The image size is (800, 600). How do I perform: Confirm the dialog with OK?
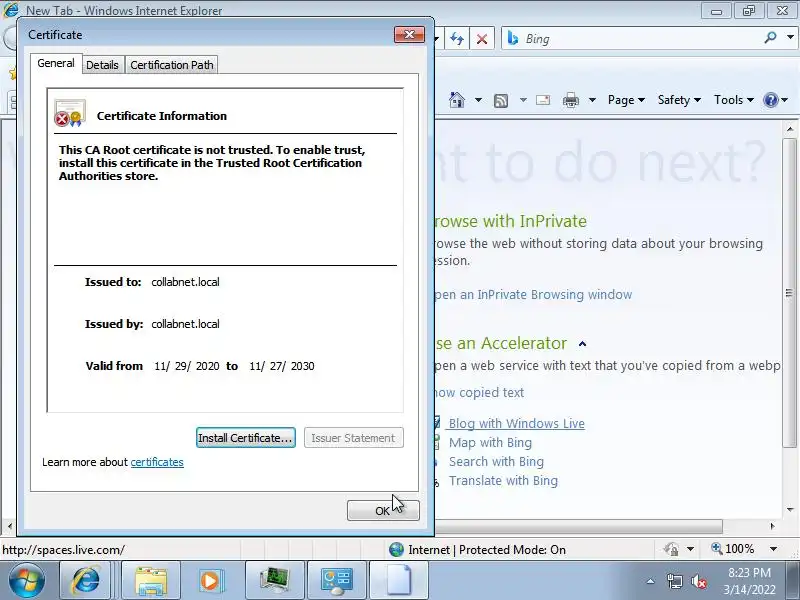tap(383, 510)
